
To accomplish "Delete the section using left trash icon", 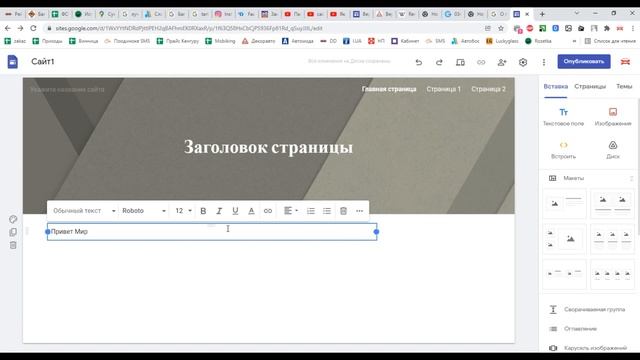I will point(13,245).
